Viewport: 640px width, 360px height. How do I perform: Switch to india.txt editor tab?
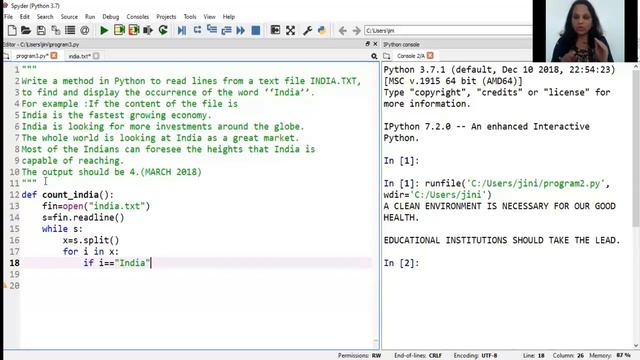pos(79,56)
